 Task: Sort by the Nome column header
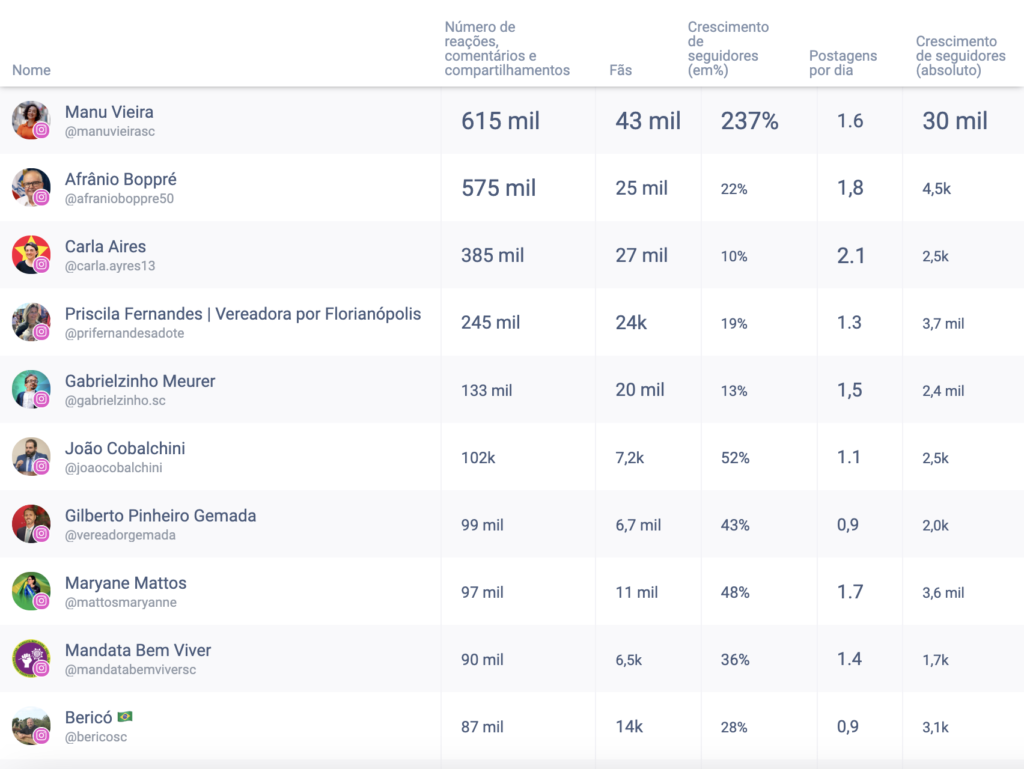pos(31,70)
